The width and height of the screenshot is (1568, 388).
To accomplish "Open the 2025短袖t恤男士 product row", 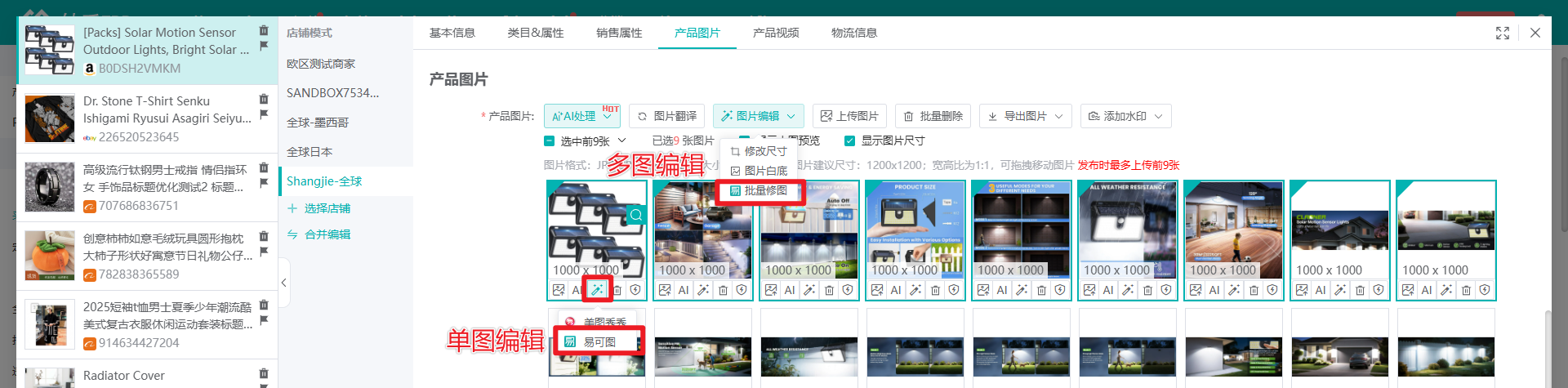I will (x=147, y=325).
